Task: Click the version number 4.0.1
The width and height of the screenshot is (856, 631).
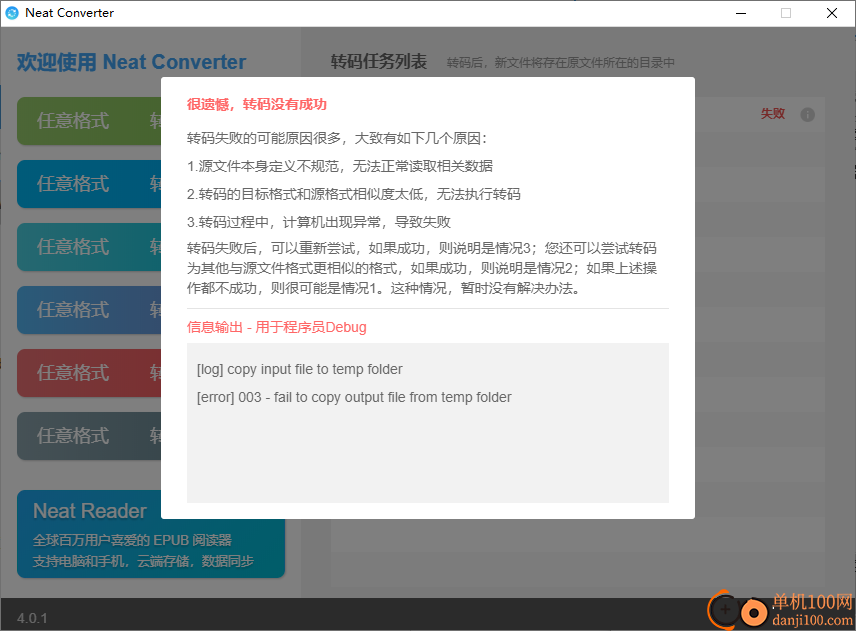Action: click(32, 618)
